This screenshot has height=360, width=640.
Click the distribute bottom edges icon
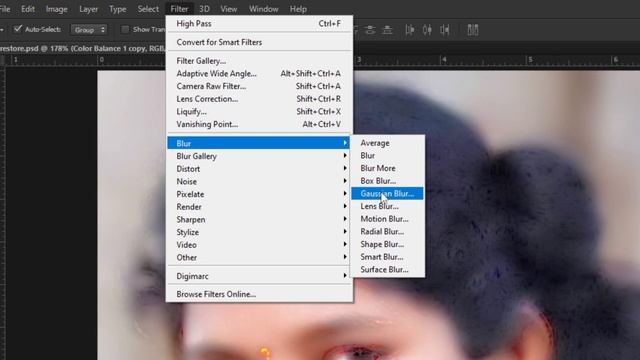coord(387,30)
